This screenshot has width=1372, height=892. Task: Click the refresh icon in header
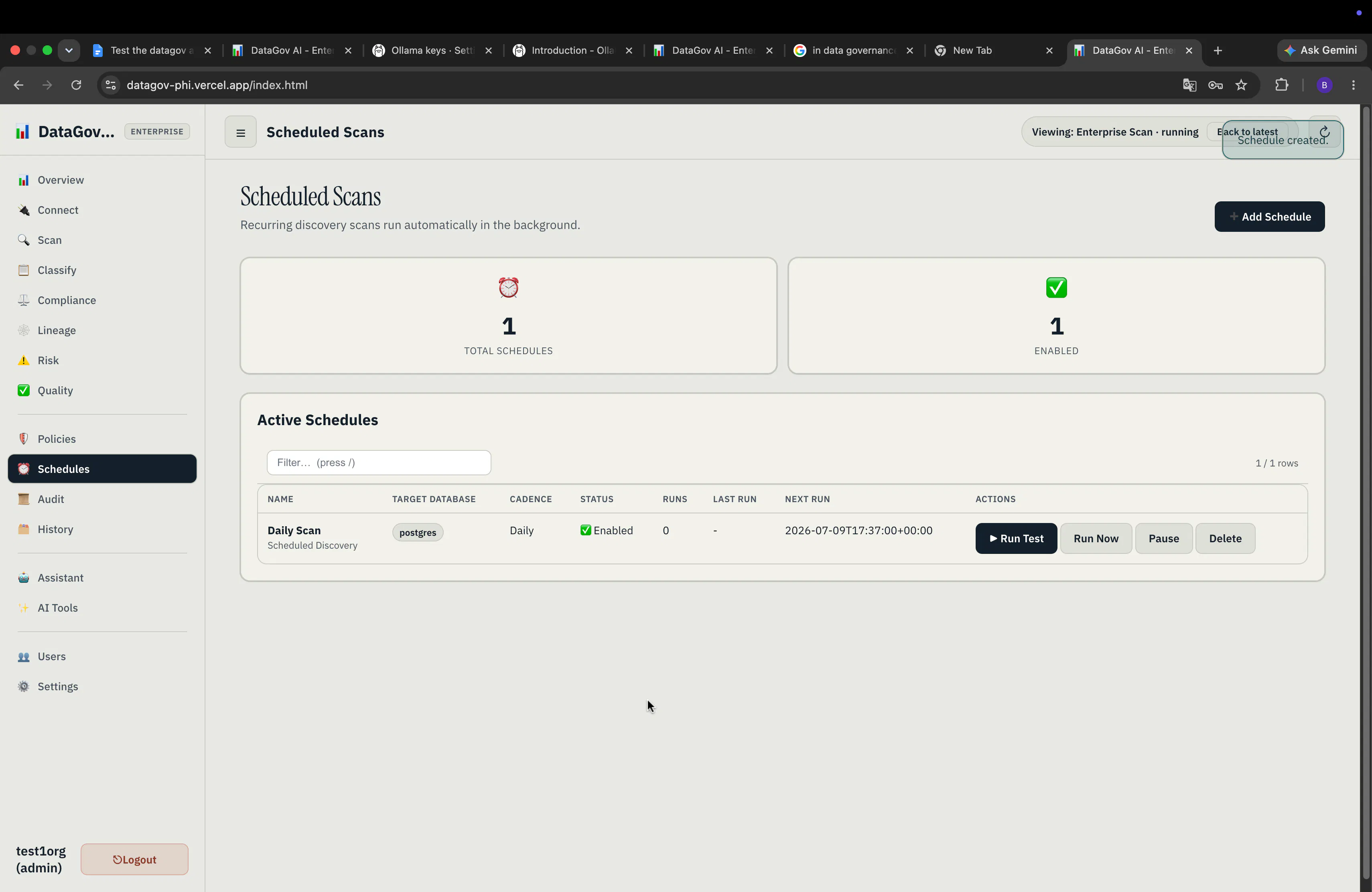1324,132
